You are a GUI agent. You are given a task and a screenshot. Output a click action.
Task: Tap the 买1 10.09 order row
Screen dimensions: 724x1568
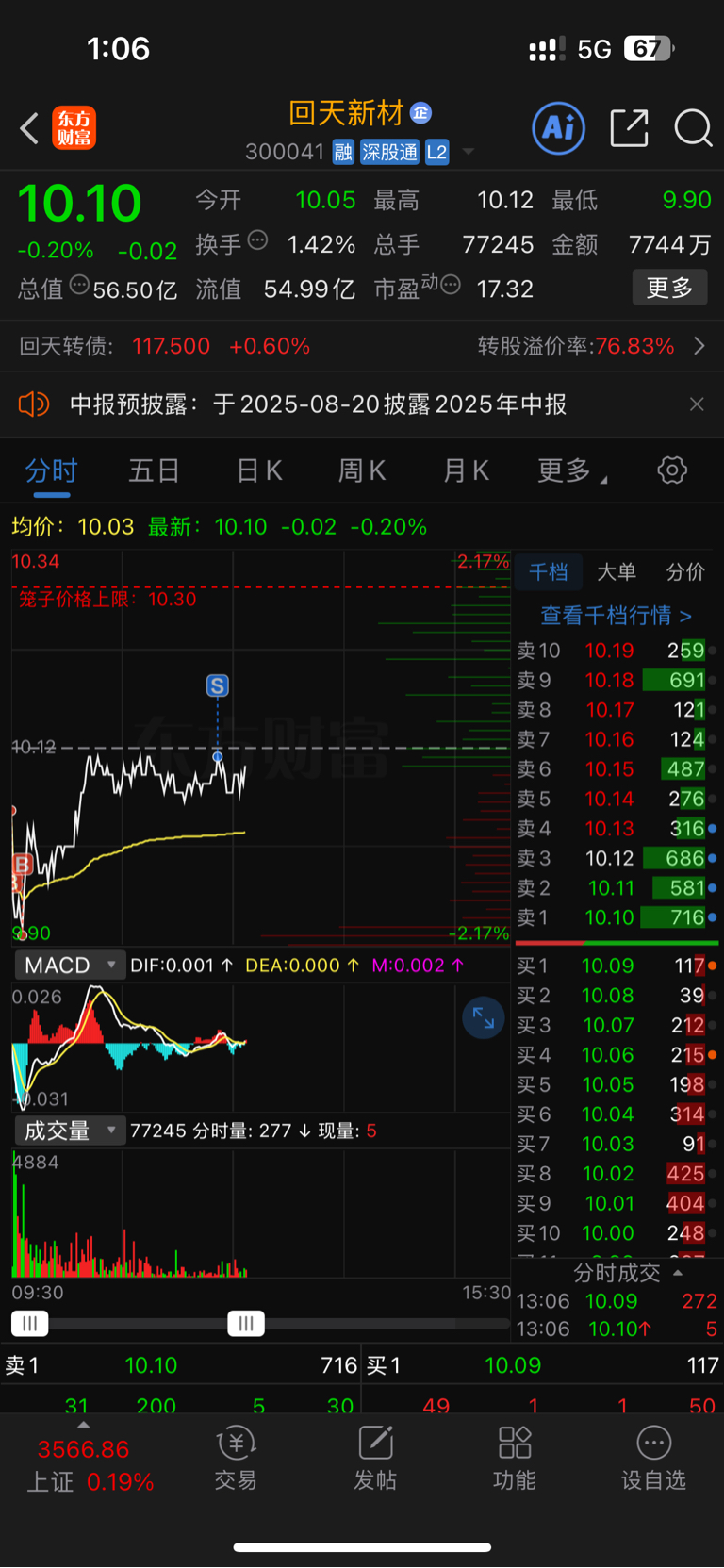pos(617,966)
